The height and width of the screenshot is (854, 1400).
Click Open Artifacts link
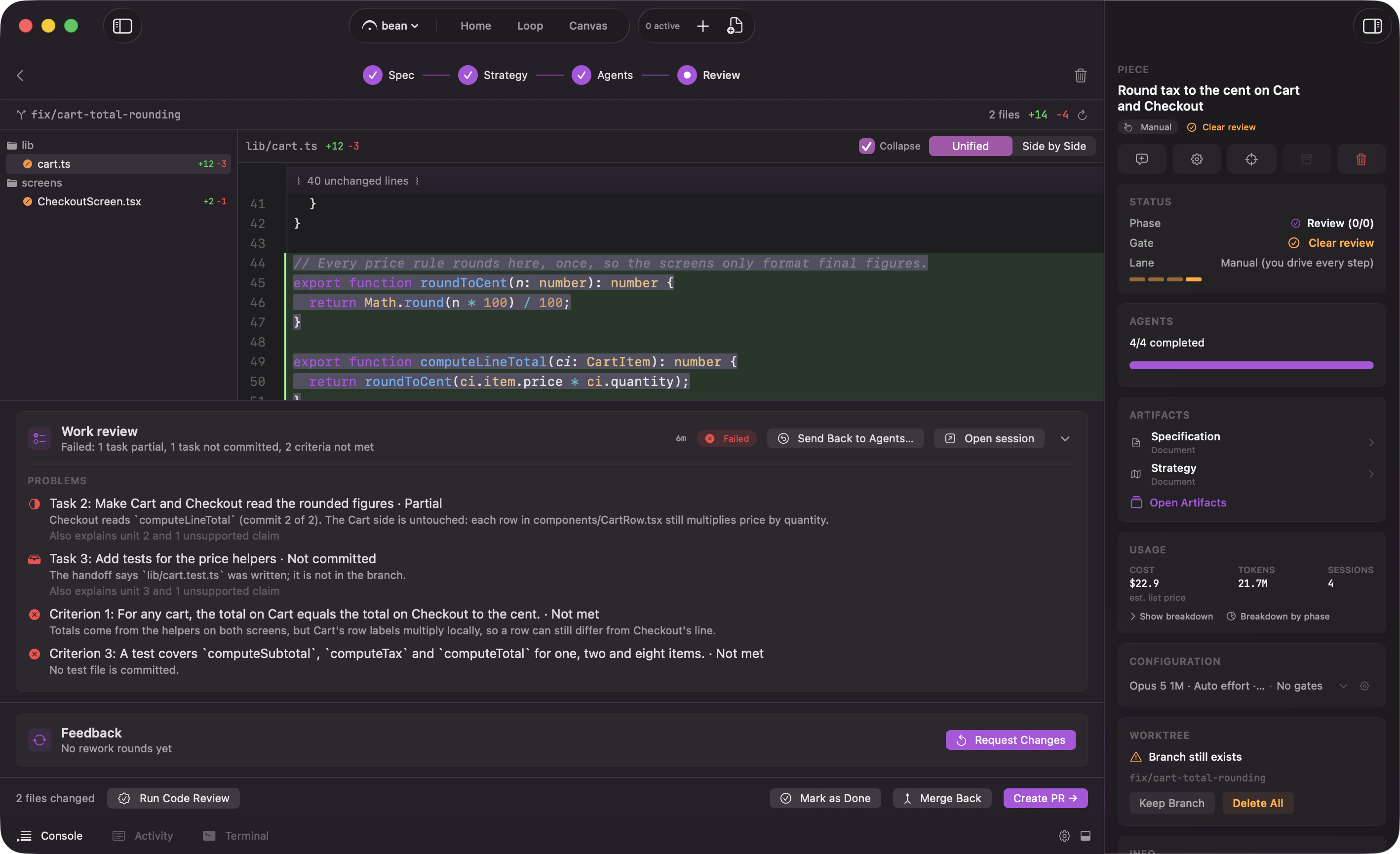(1178, 503)
